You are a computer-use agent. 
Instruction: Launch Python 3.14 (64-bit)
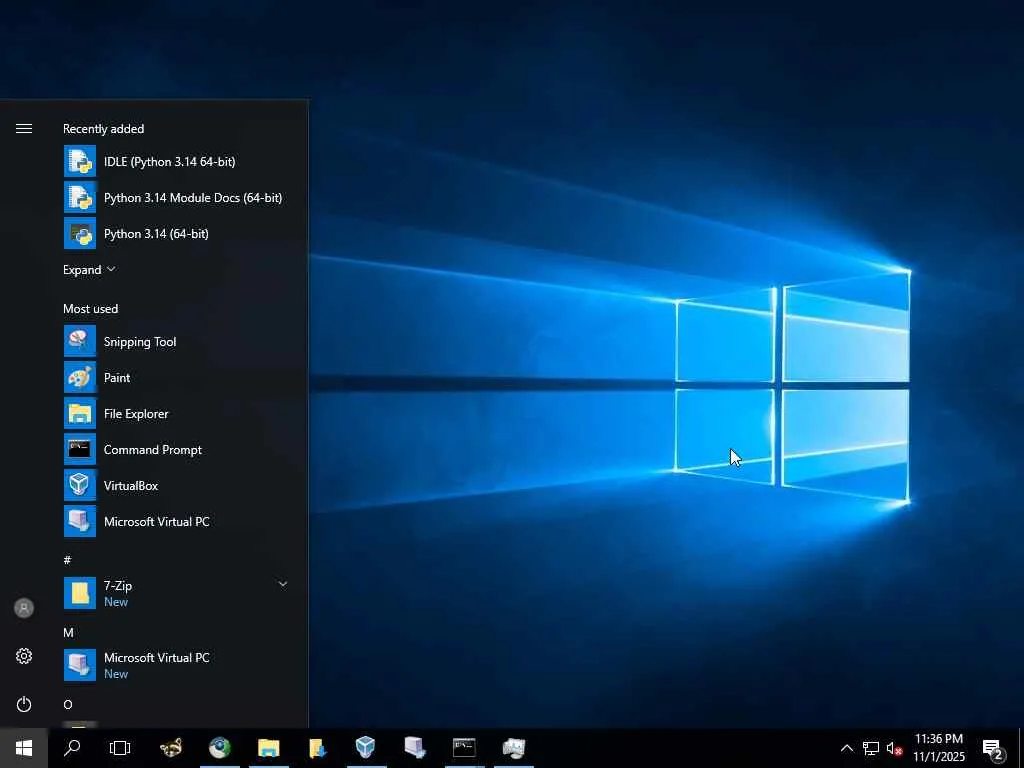click(177, 233)
